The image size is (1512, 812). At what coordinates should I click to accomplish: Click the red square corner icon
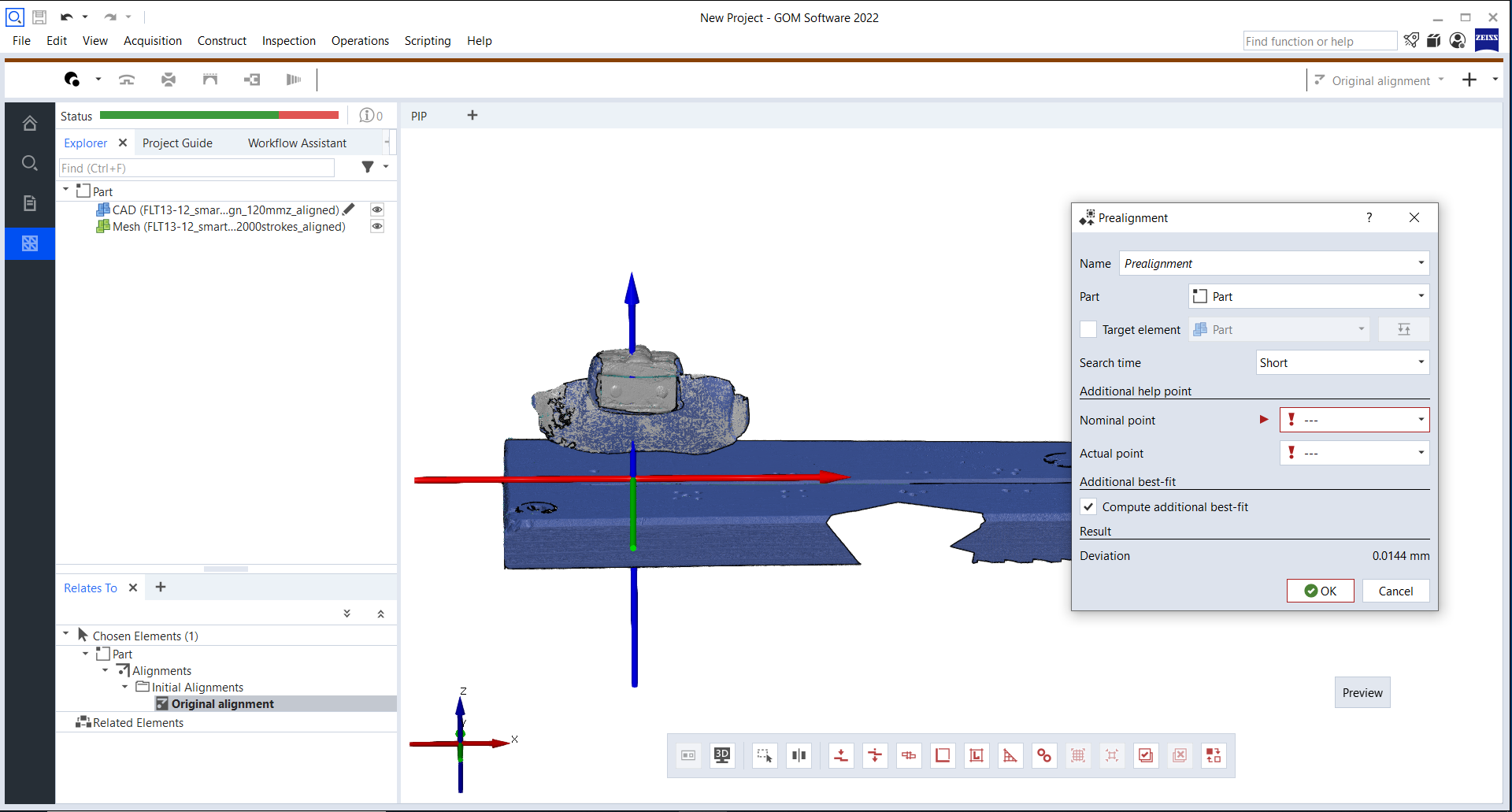click(943, 755)
